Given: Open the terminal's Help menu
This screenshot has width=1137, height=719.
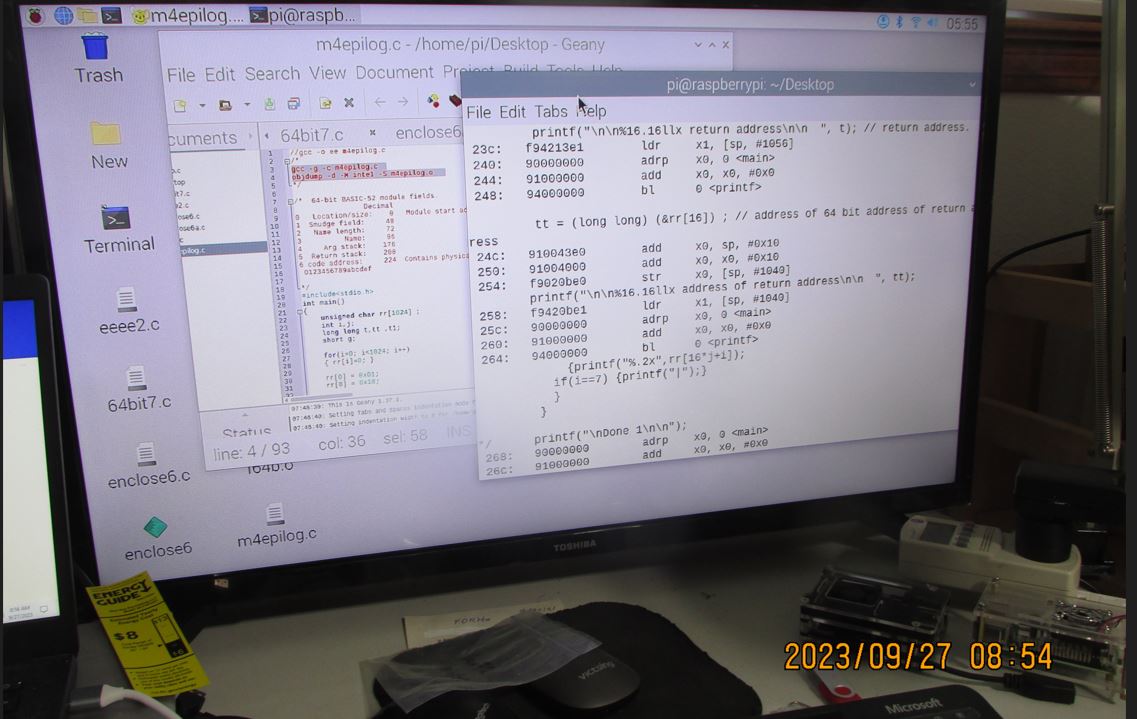Looking at the screenshot, I should tap(592, 111).
